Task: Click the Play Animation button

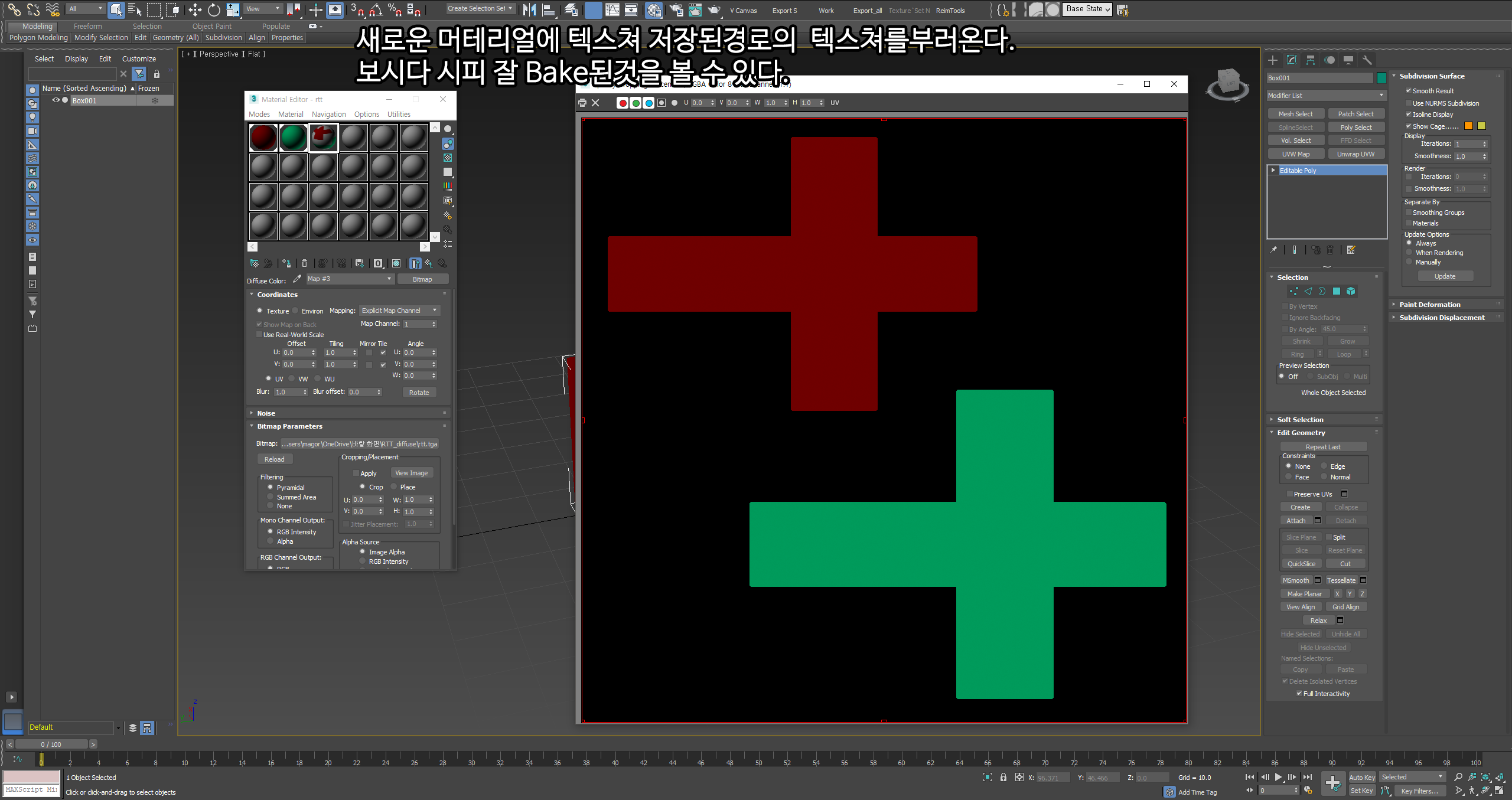Action: tap(1279, 777)
